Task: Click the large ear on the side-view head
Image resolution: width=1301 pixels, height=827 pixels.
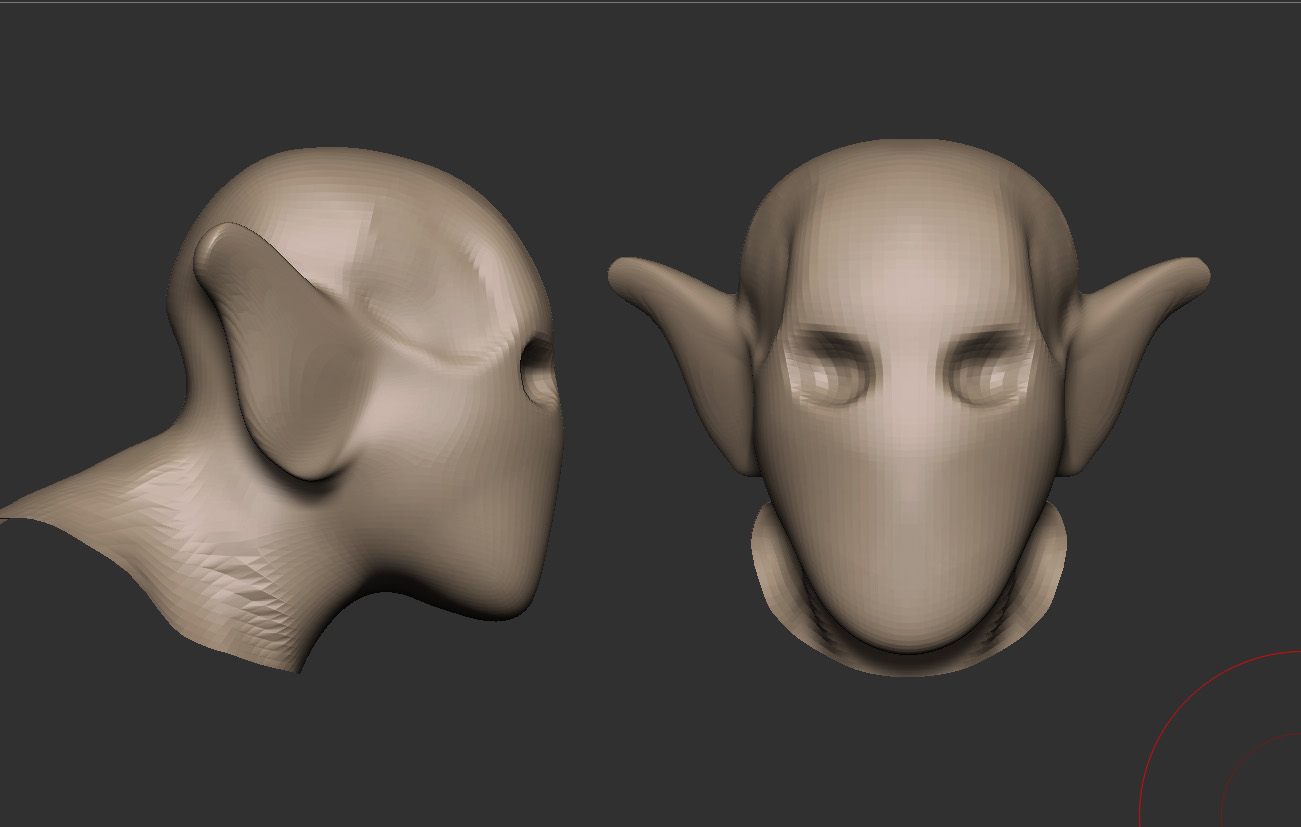Action: coord(285,350)
